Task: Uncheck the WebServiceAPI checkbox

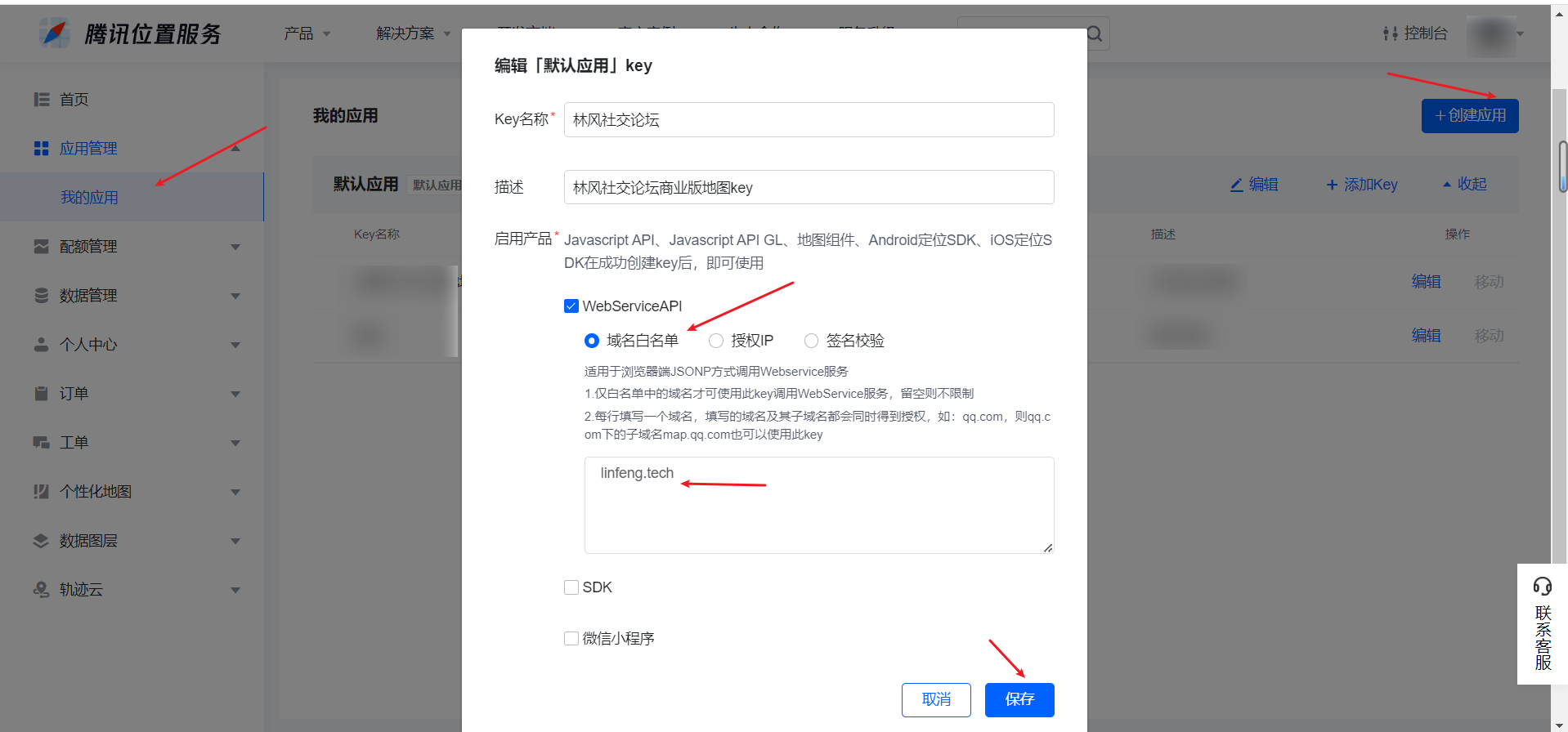Action: (571, 306)
